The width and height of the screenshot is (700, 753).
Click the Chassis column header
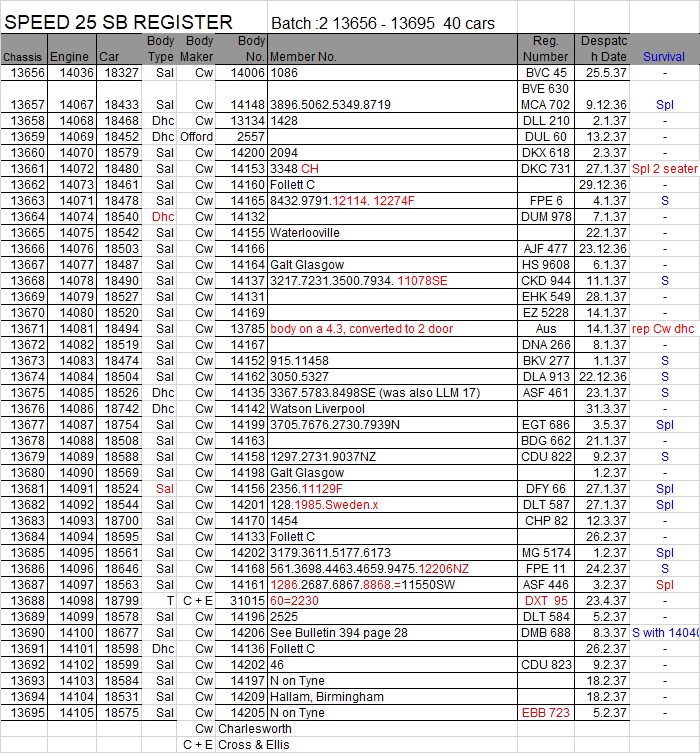point(22,57)
